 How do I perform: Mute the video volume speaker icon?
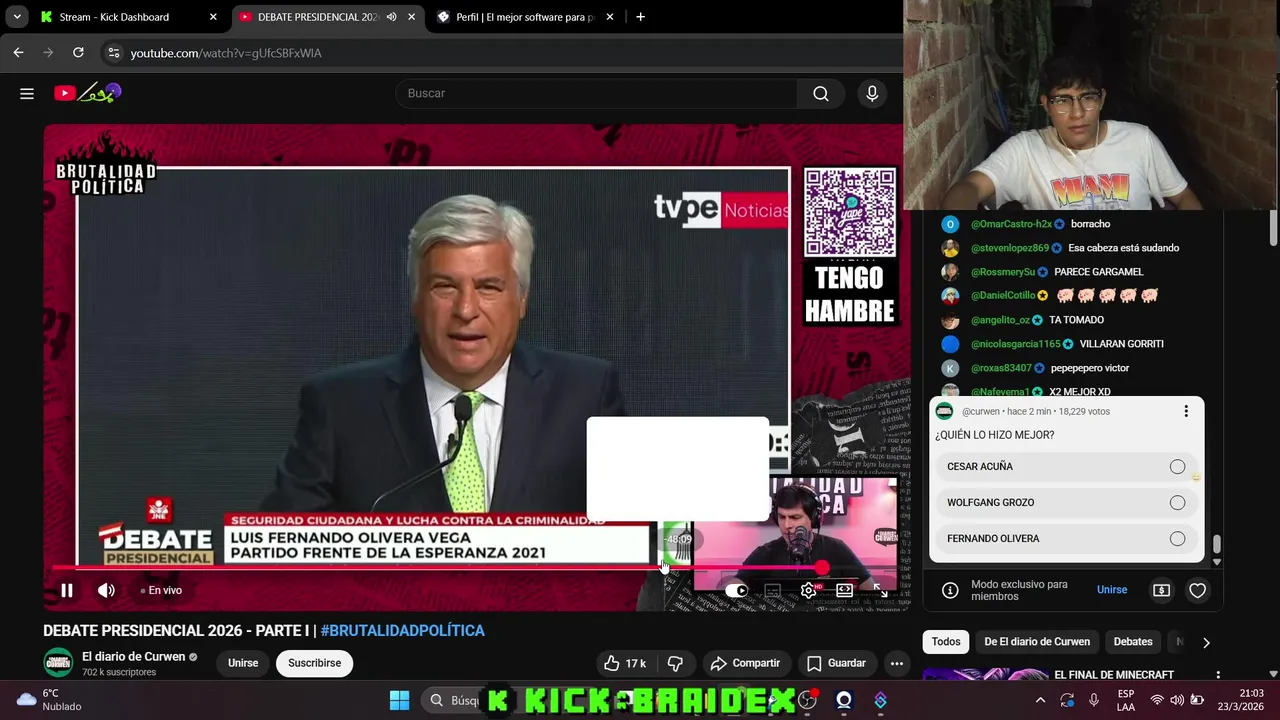(x=106, y=590)
